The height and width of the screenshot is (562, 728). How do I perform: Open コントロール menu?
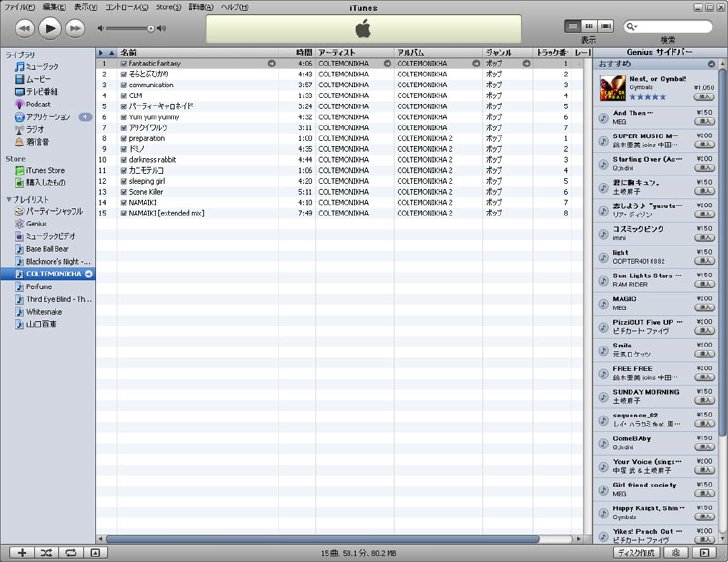click(x=127, y=7)
